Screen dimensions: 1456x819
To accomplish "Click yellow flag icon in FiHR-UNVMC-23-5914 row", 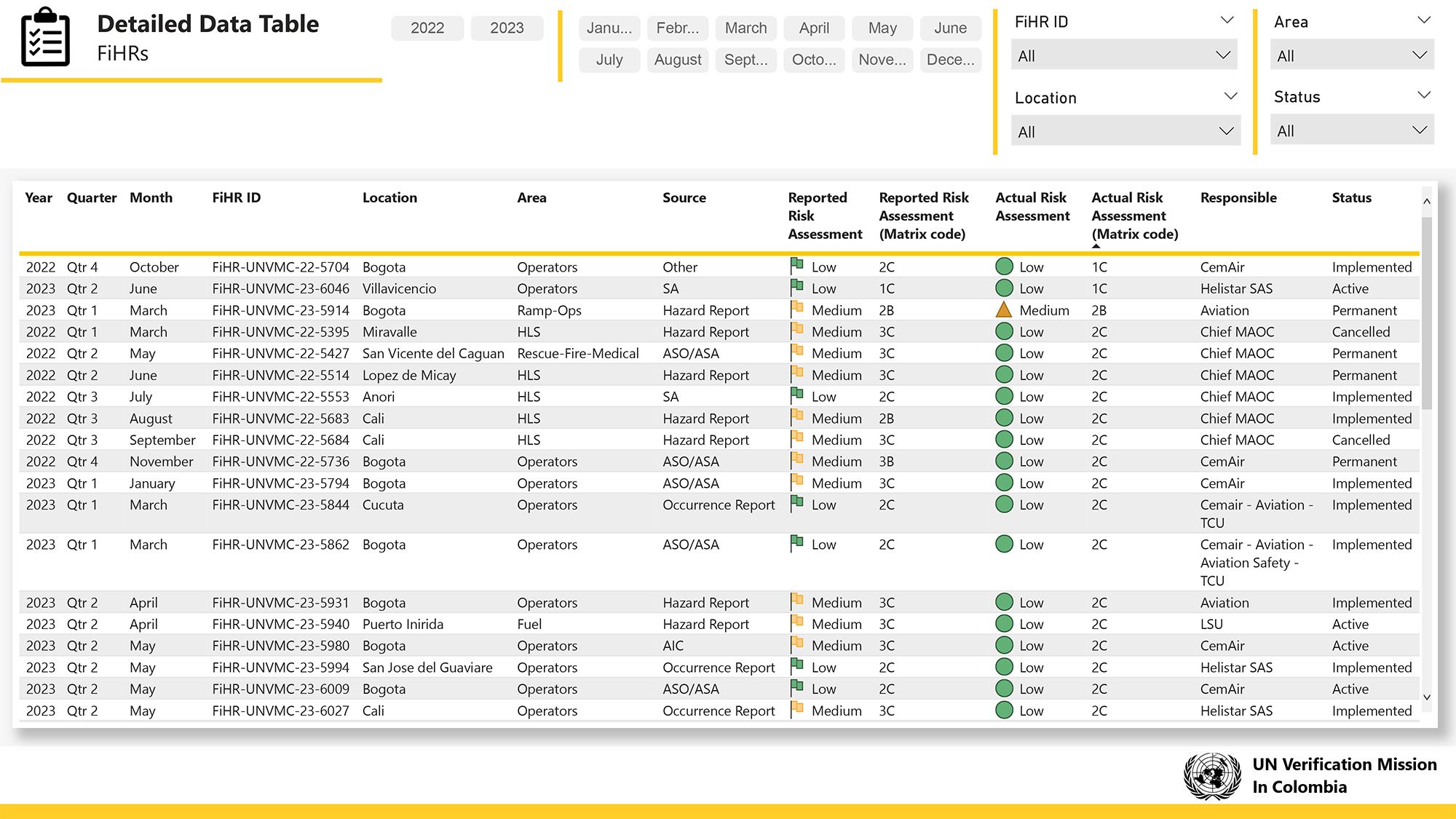I will coord(796,309).
